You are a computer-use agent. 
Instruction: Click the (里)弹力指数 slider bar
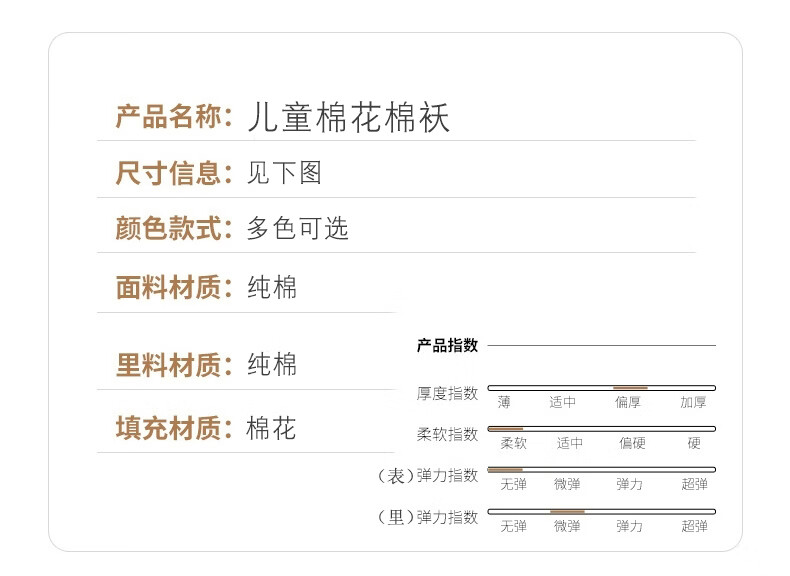tap(601, 511)
